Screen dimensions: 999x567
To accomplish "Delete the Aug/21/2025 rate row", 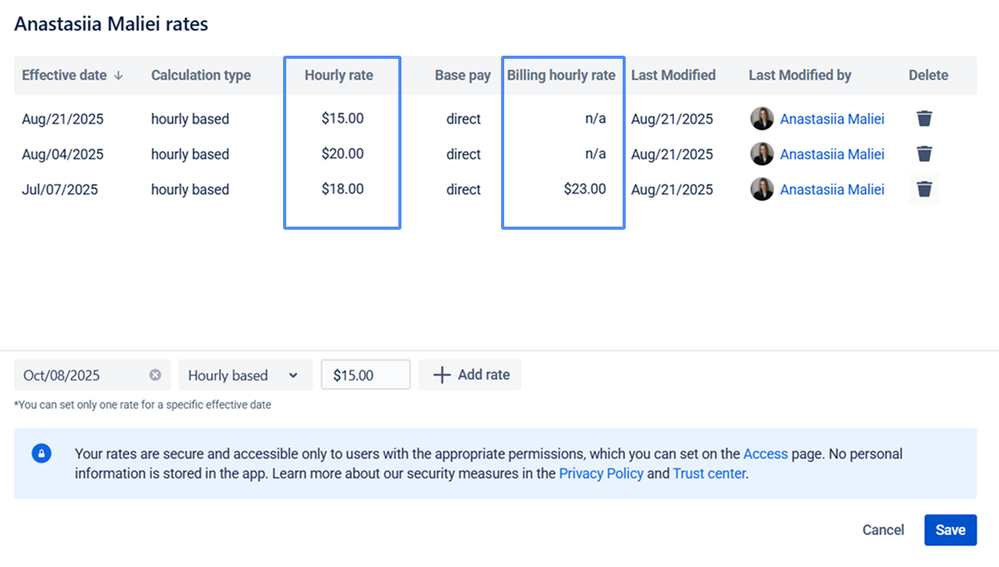I will (924, 119).
